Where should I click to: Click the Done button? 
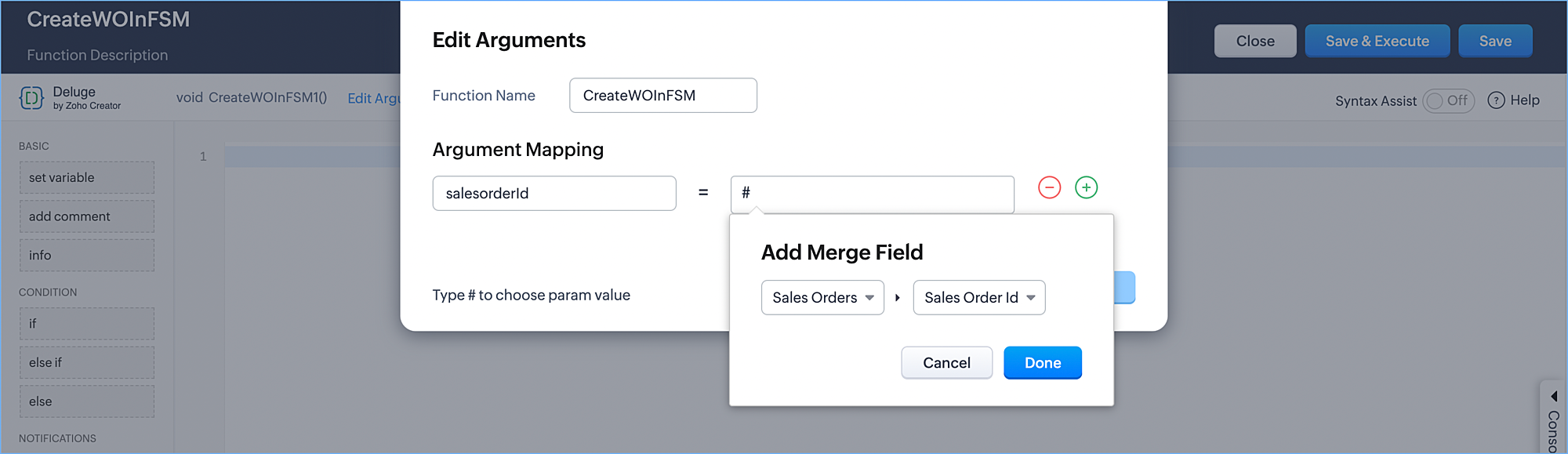click(x=1042, y=363)
